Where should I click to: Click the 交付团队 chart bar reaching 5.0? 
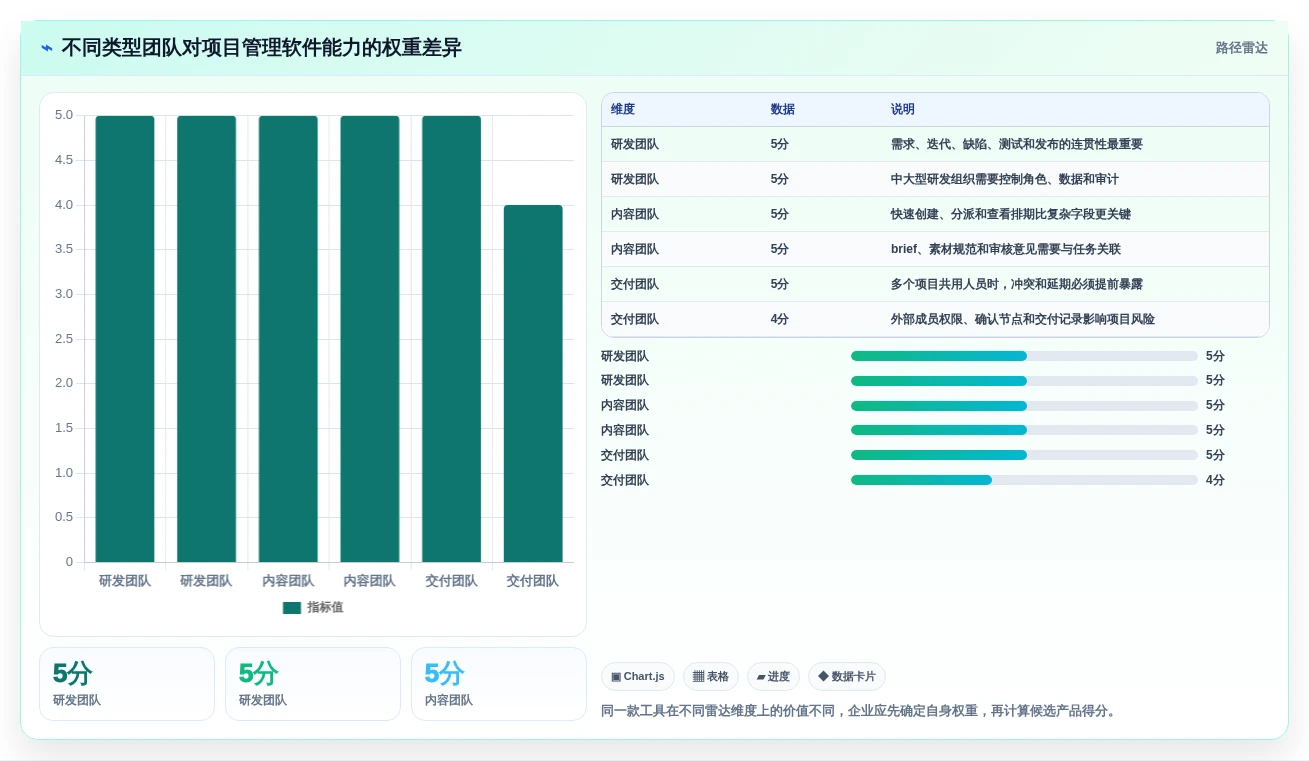point(451,339)
